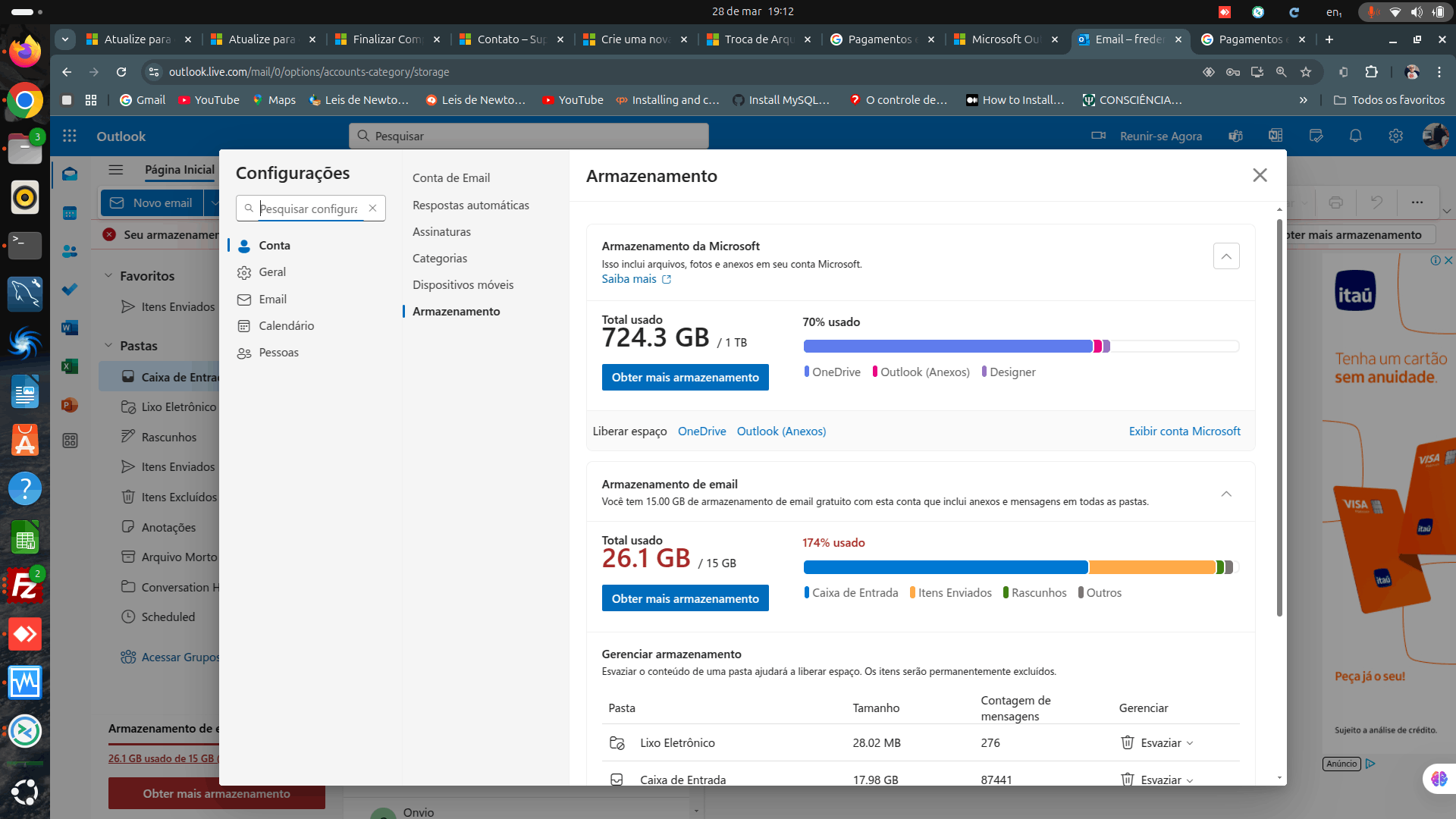This screenshot has width=1456, height=819.
Task: Click the Pesquisar configurações search field
Action: click(x=308, y=208)
